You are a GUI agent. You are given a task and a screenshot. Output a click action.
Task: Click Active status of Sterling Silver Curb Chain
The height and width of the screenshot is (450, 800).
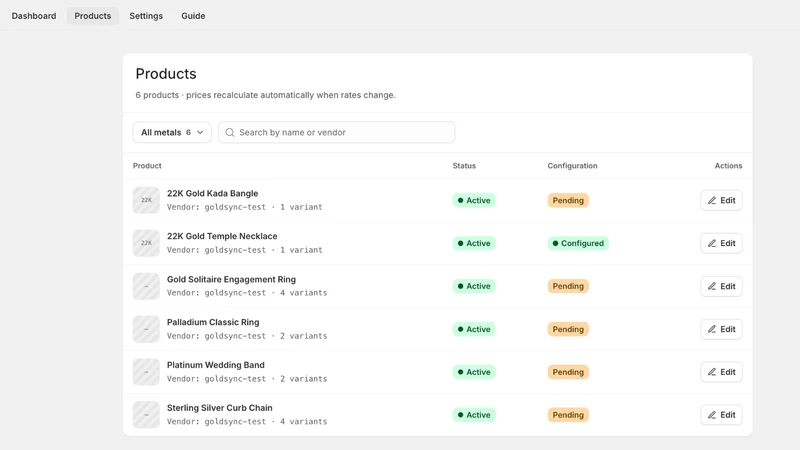pos(474,415)
